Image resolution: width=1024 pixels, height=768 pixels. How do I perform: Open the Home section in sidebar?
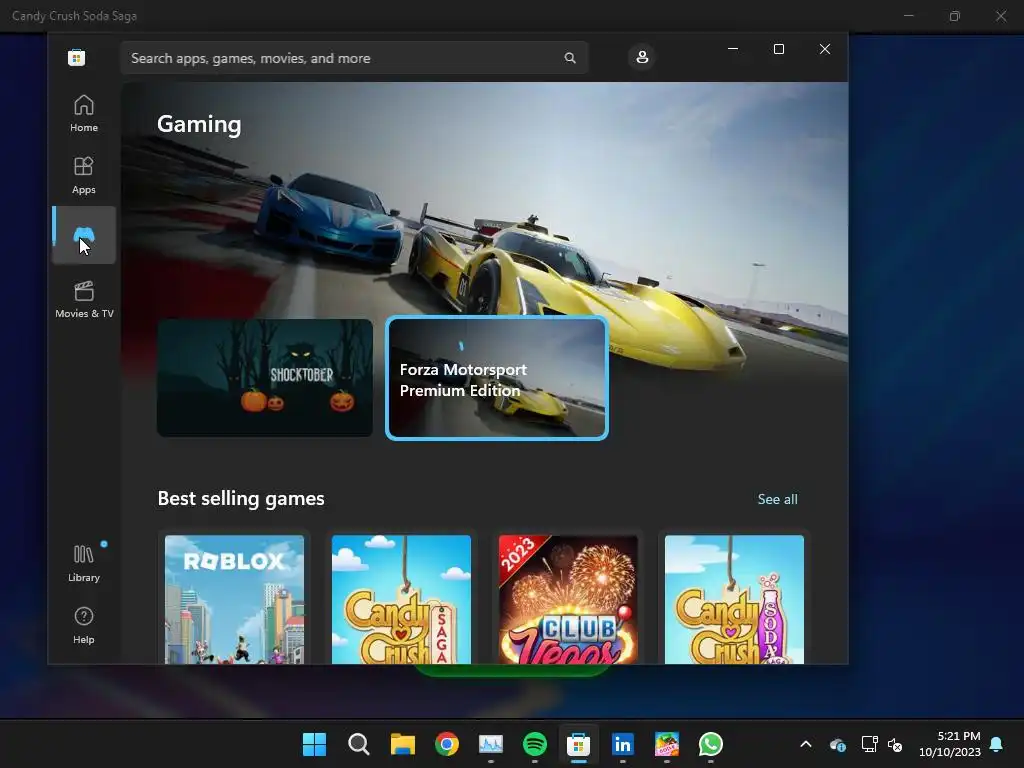coord(84,114)
